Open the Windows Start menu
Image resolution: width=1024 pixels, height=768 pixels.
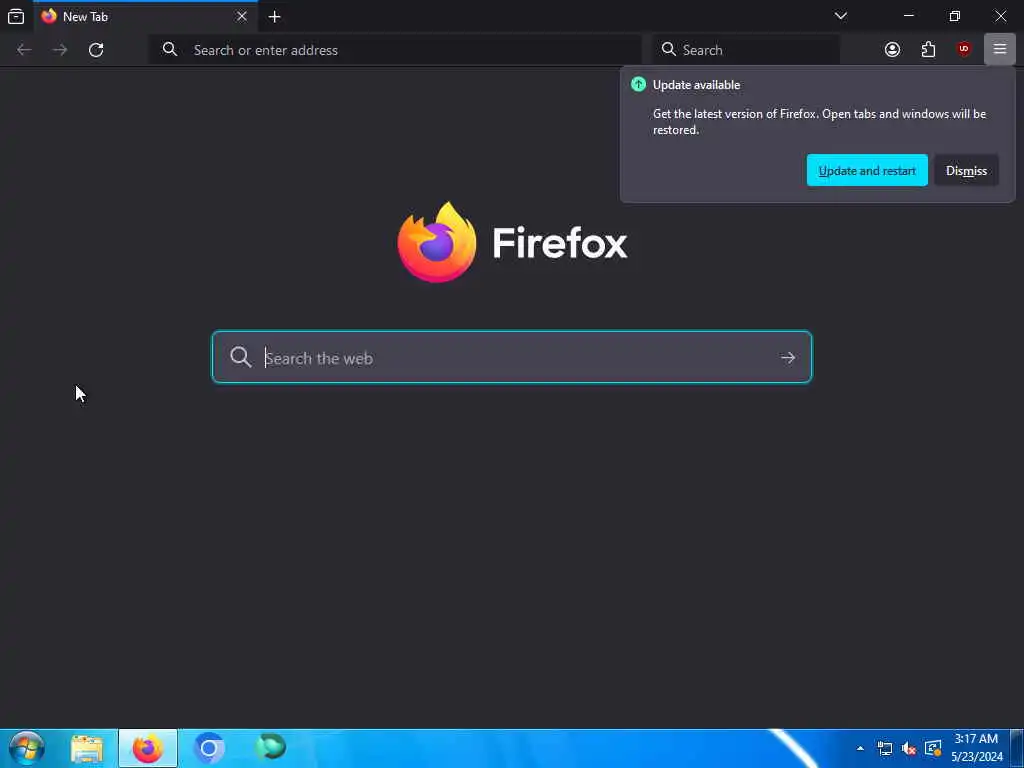[27, 748]
